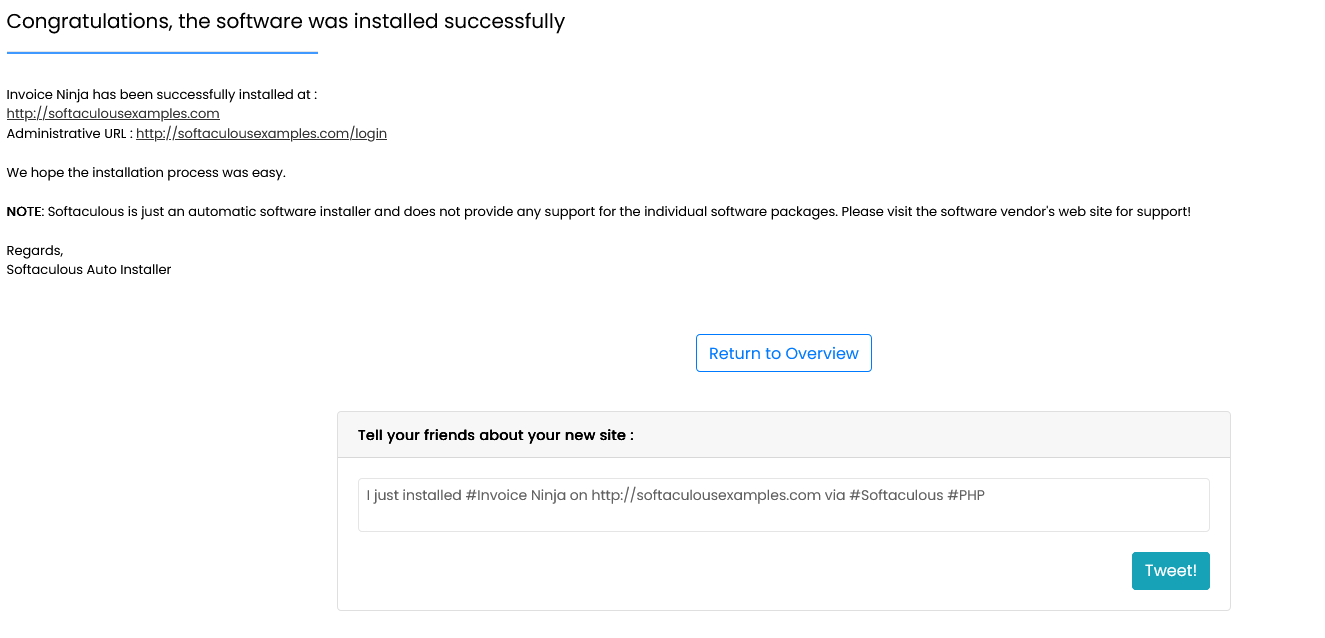Click the Invoice Ninja success message text
The width and height of the screenshot is (1325, 638).
pos(160,94)
